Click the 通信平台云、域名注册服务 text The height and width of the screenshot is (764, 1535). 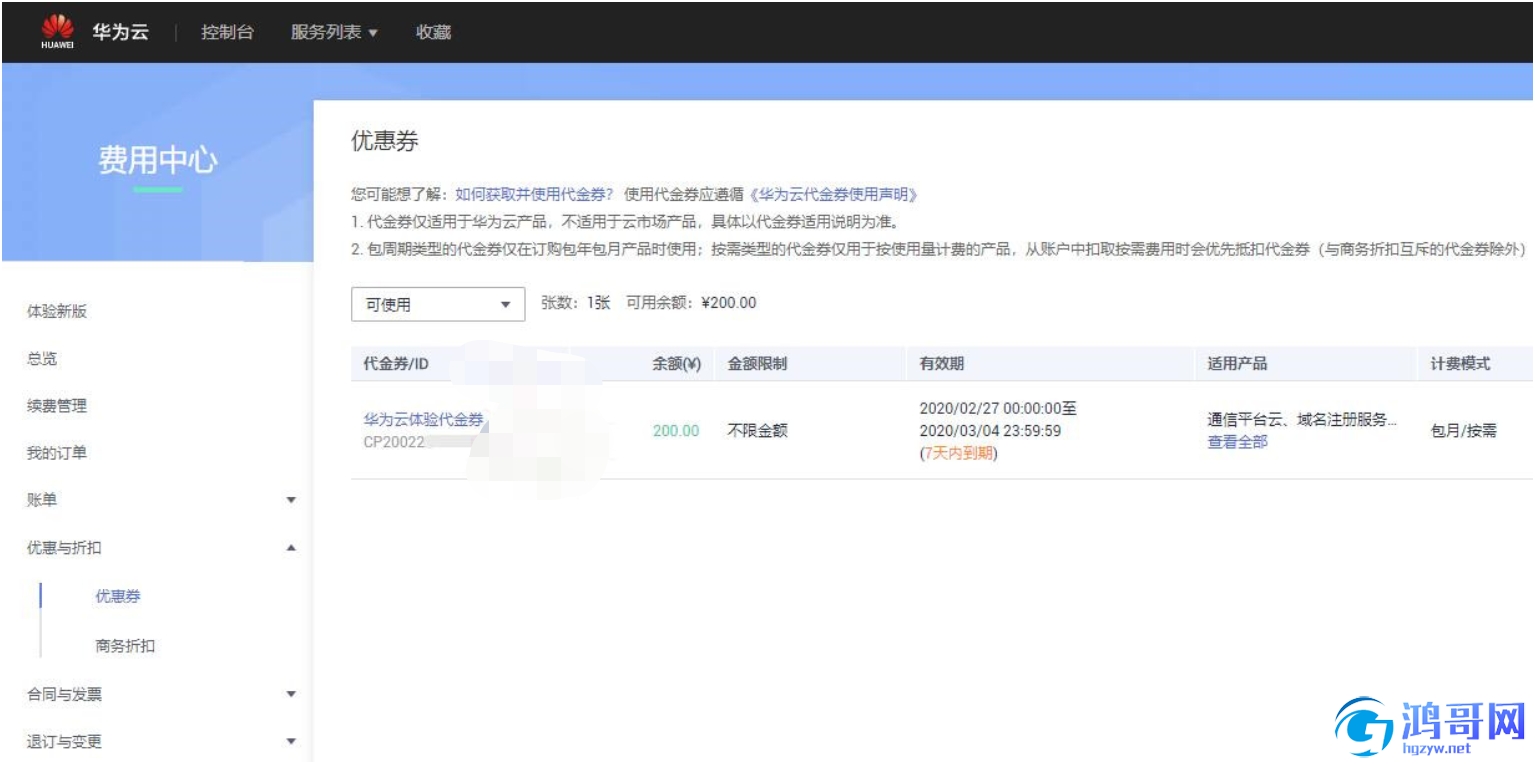tap(1302, 420)
